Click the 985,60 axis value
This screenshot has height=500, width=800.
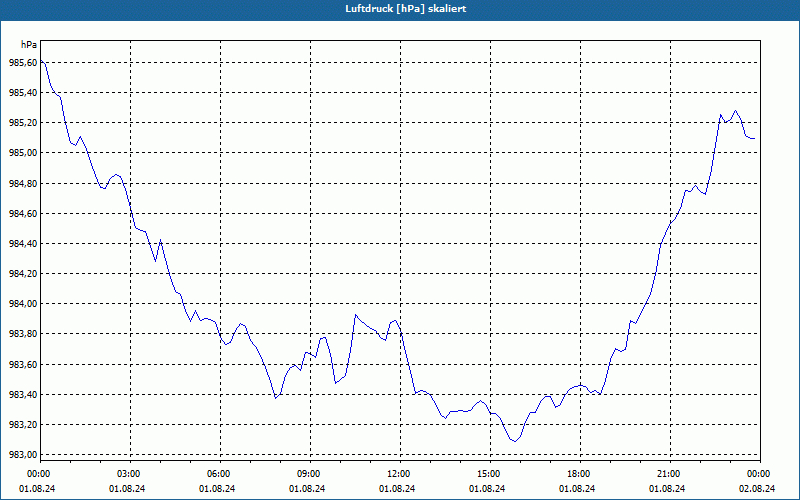pyautogui.click(x=23, y=62)
